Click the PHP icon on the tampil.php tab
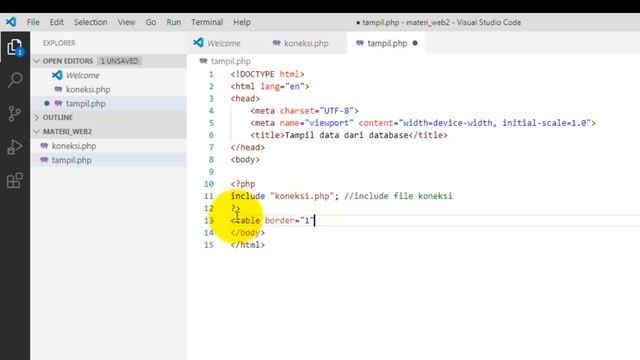The height and width of the screenshot is (360, 640). tap(360, 43)
